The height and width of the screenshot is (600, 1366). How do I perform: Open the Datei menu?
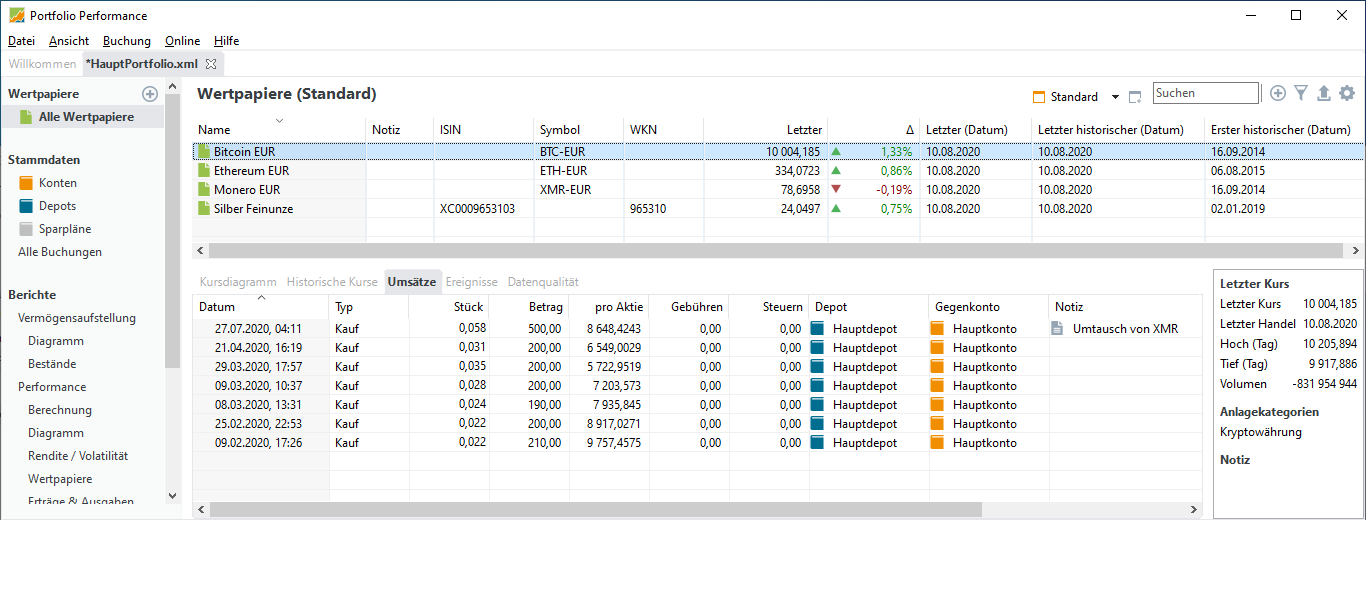coord(21,41)
